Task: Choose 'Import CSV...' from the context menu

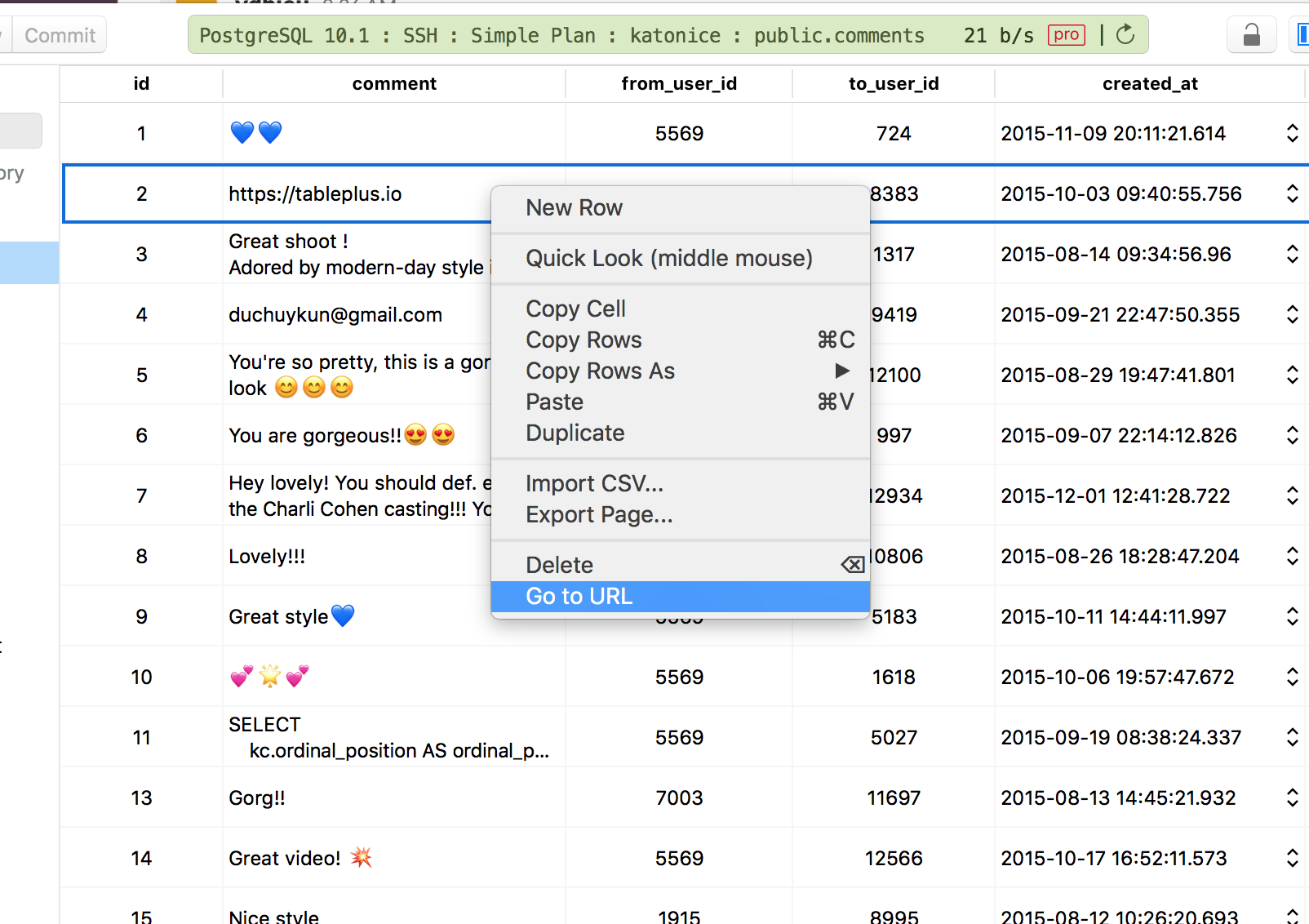Action: [595, 483]
